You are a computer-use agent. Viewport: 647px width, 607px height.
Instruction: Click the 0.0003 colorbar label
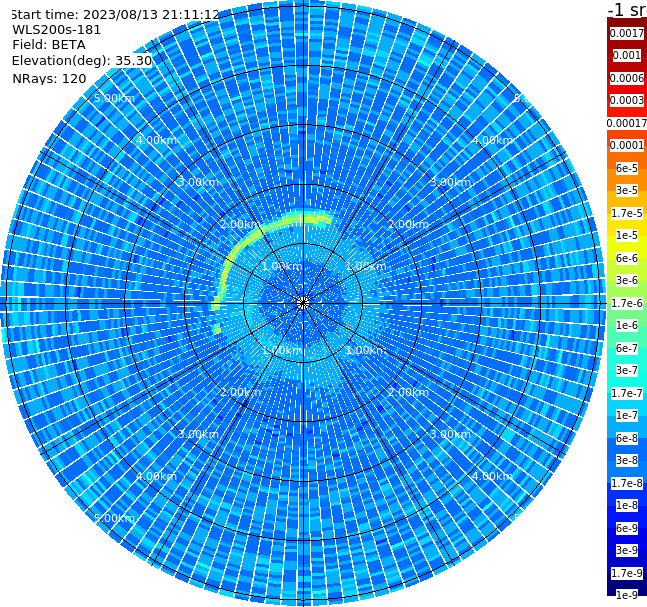(627, 100)
